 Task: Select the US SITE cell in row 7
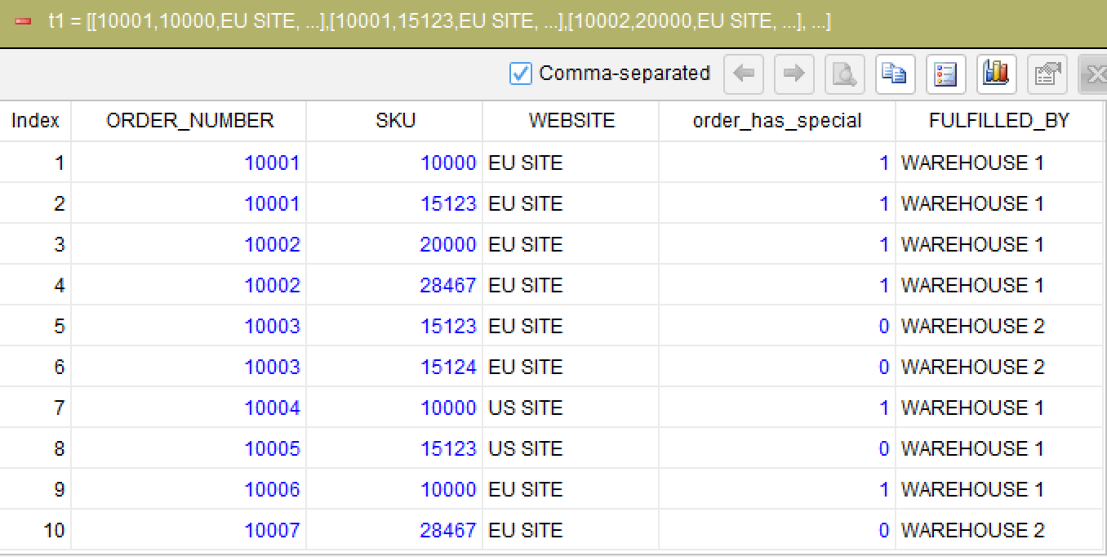tap(571, 407)
